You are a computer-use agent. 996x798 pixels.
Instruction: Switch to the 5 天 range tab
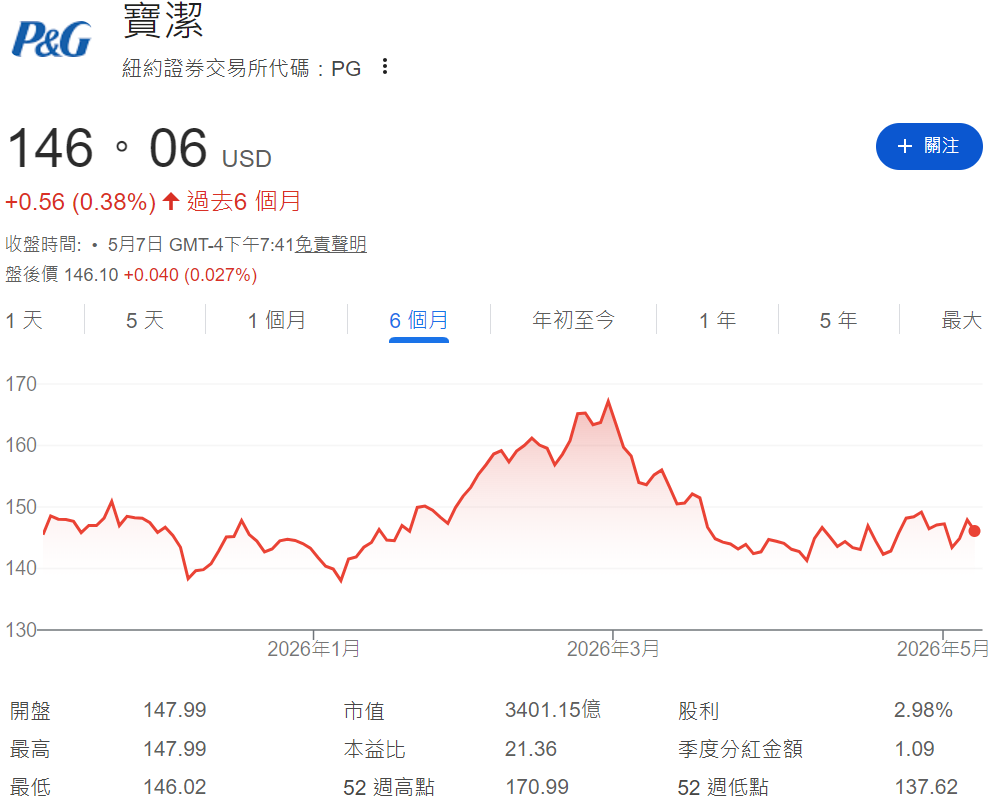point(145,320)
